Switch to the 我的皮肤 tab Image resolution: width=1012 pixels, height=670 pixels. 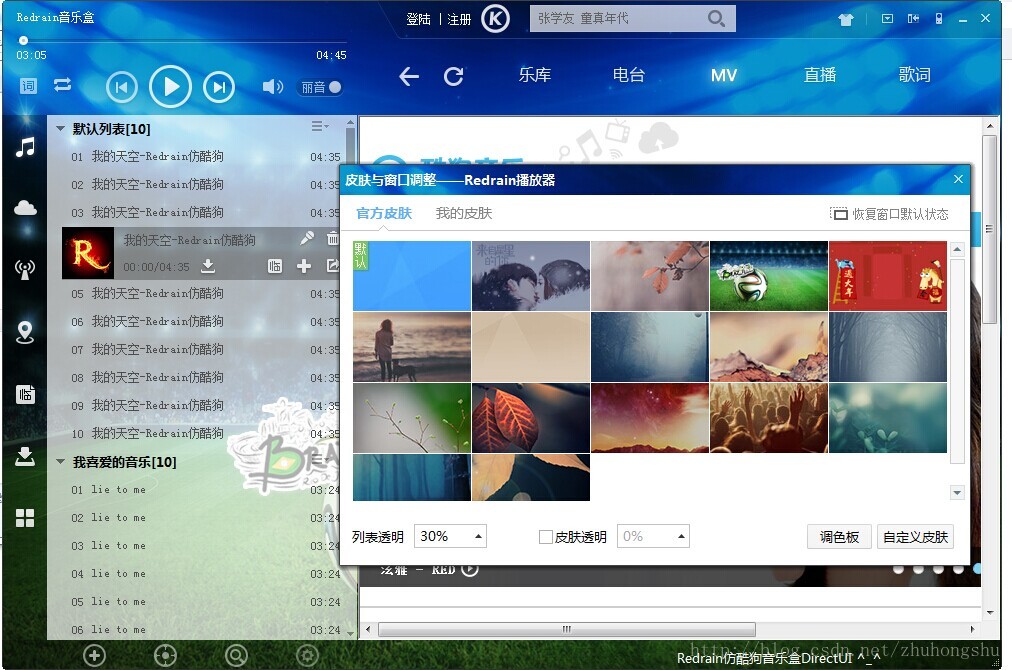tap(464, 214)
